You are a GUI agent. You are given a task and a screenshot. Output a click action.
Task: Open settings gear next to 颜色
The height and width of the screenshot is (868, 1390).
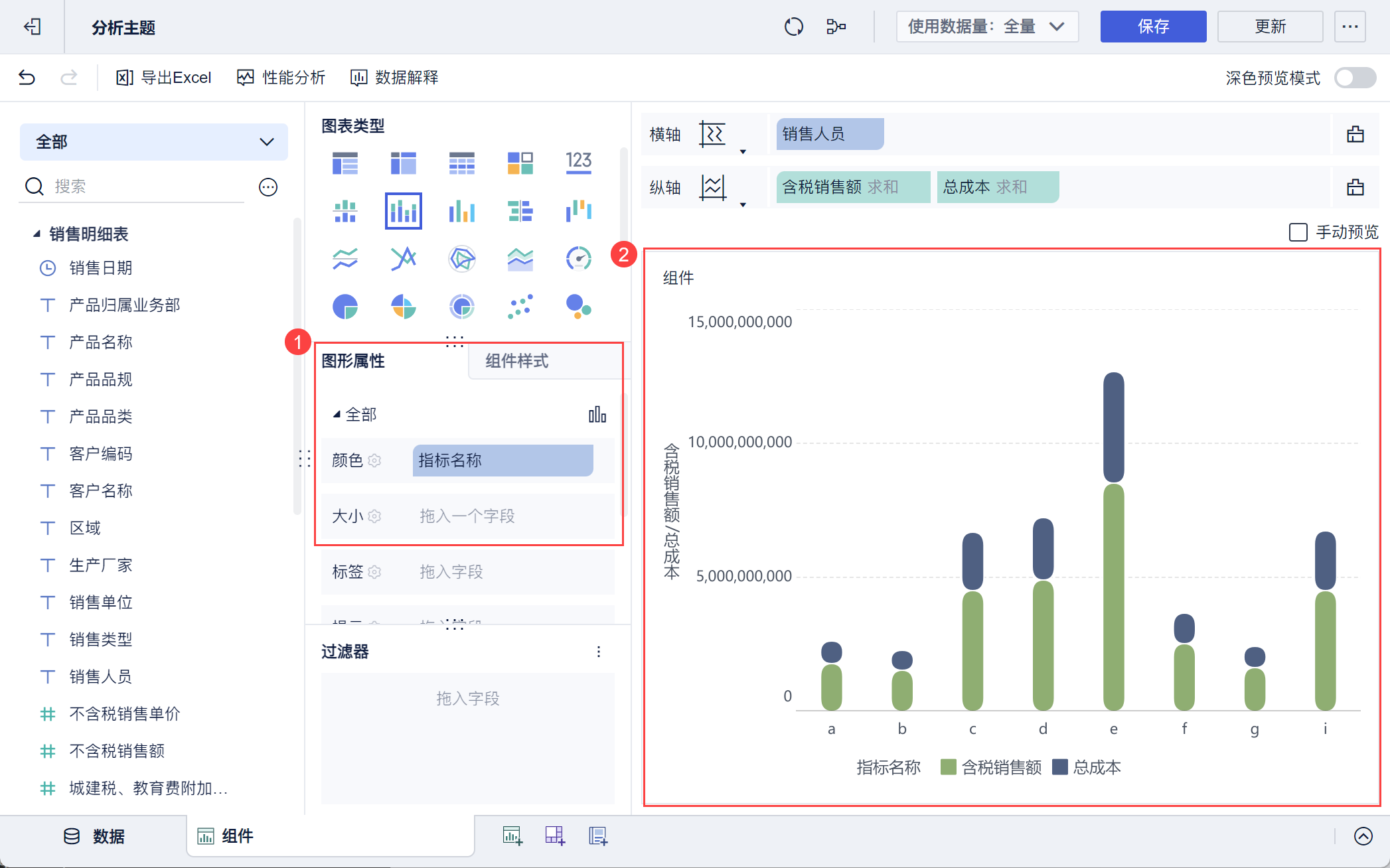[x=374, y=461]
